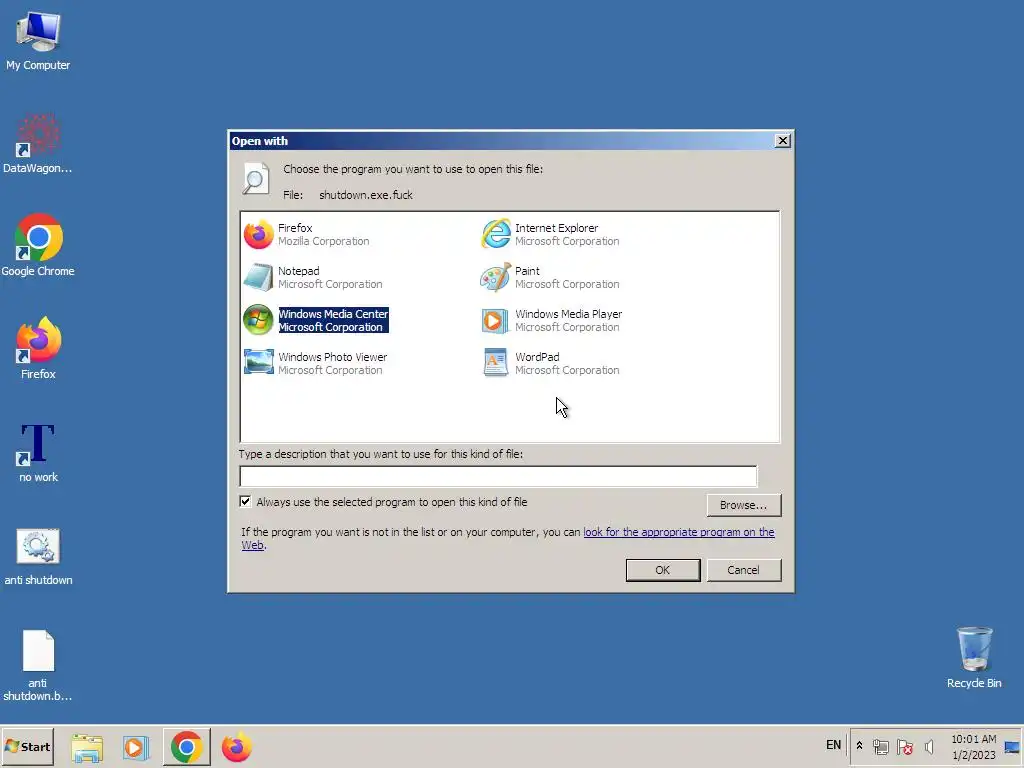Confirm with the OK button
This screenshot has height=768, width=1024.
click(x=662, y=569)
